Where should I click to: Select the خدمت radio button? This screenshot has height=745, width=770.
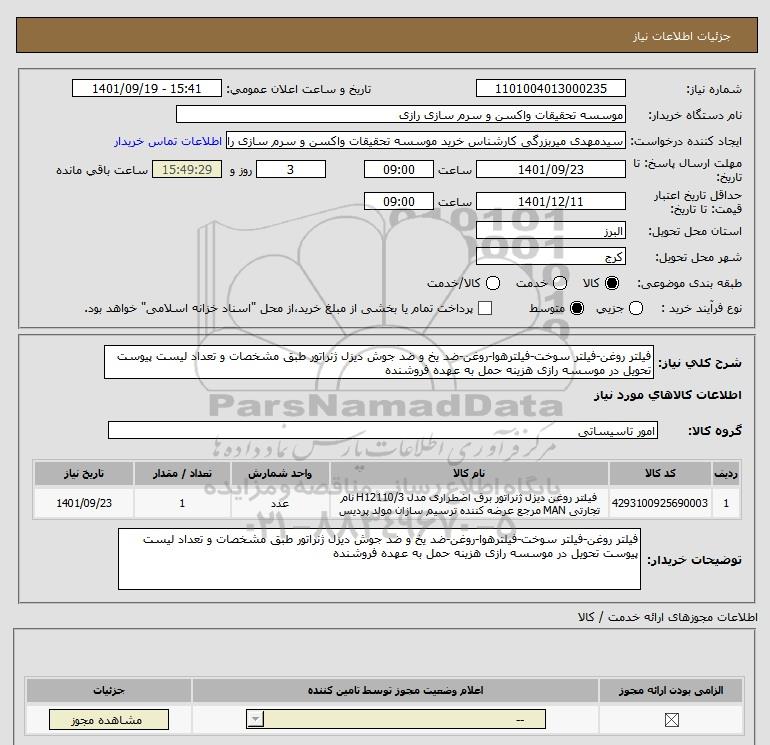tap(560, 283)
